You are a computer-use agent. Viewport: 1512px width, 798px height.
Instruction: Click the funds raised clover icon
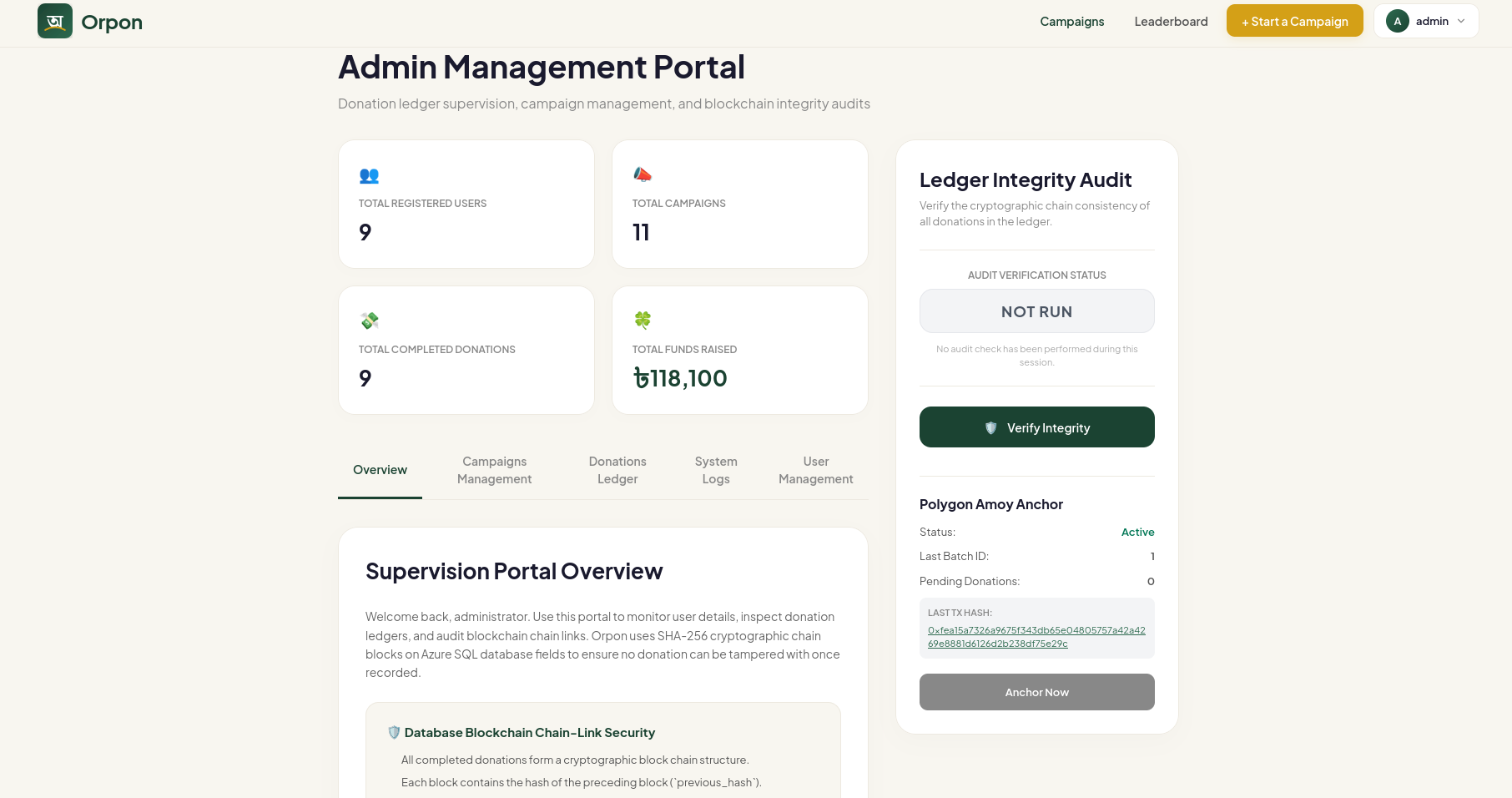point(642,320)
